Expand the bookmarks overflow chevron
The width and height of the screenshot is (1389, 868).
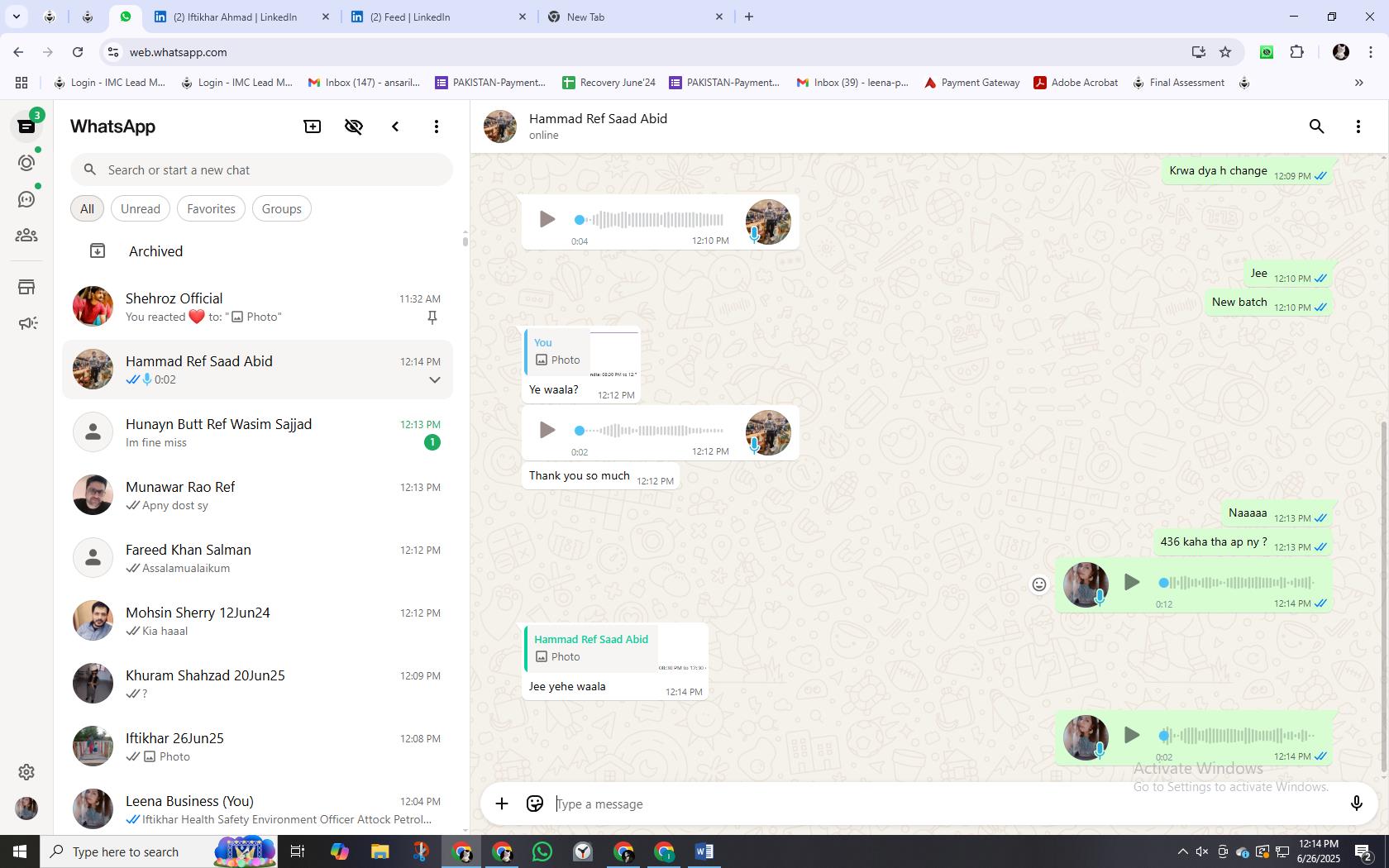point(1358,83)
